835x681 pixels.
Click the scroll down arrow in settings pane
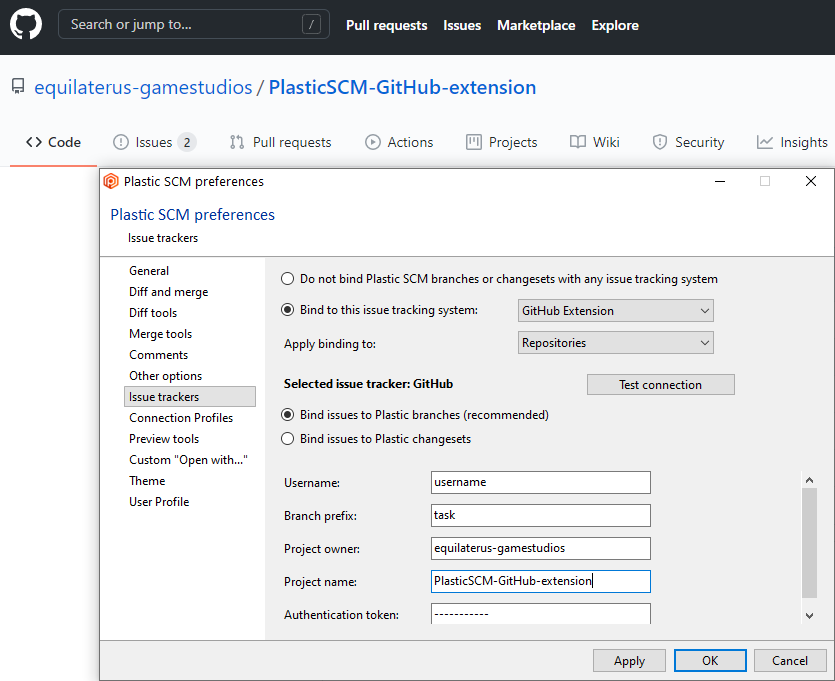(809, 616)
